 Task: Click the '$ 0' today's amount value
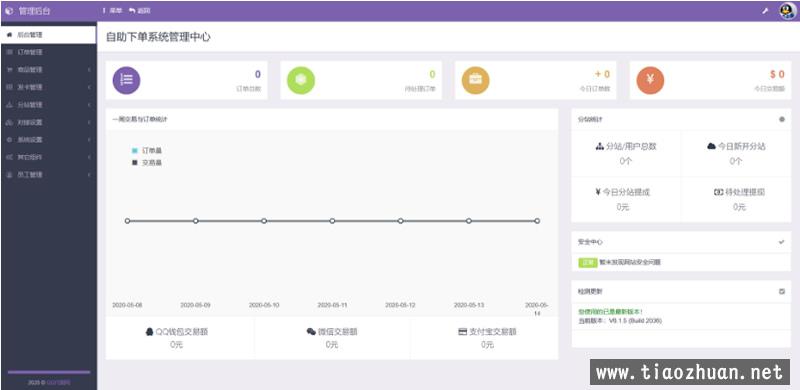click(777, 75)
